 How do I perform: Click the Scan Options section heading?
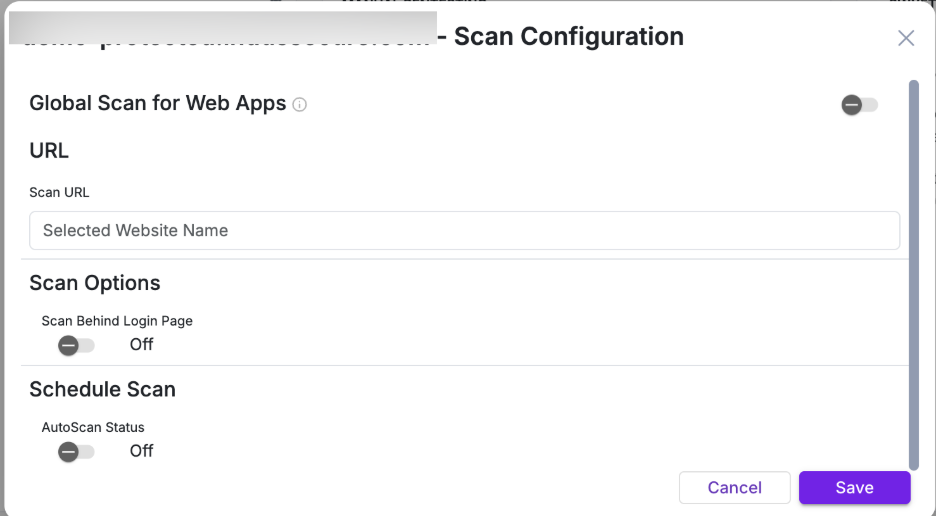click(x=95, y=283)
